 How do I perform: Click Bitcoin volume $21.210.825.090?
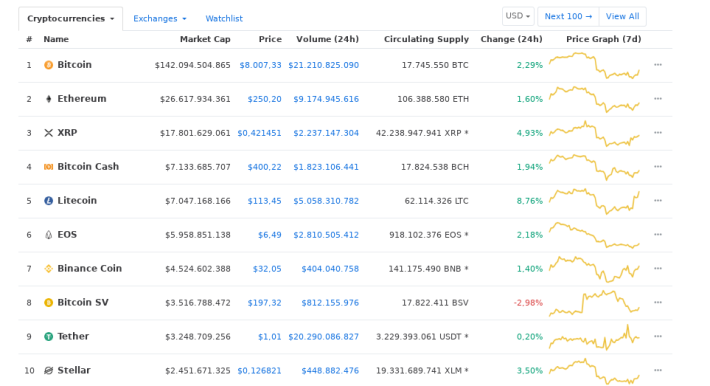coord(324,65)
